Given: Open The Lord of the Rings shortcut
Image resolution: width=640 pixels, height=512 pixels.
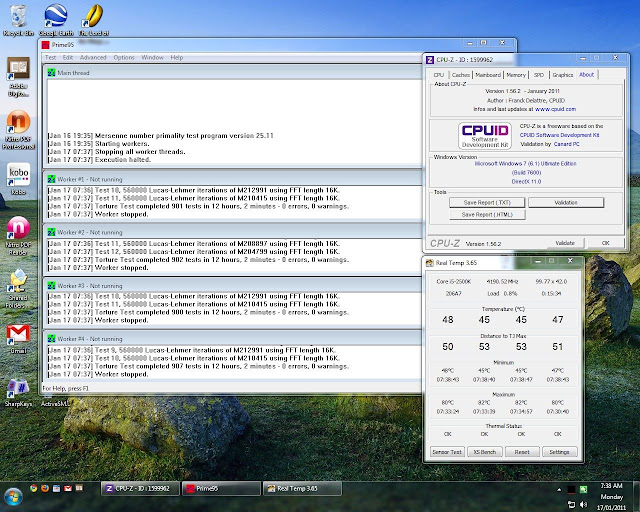Looking at the screenshot, I should 93,20.
